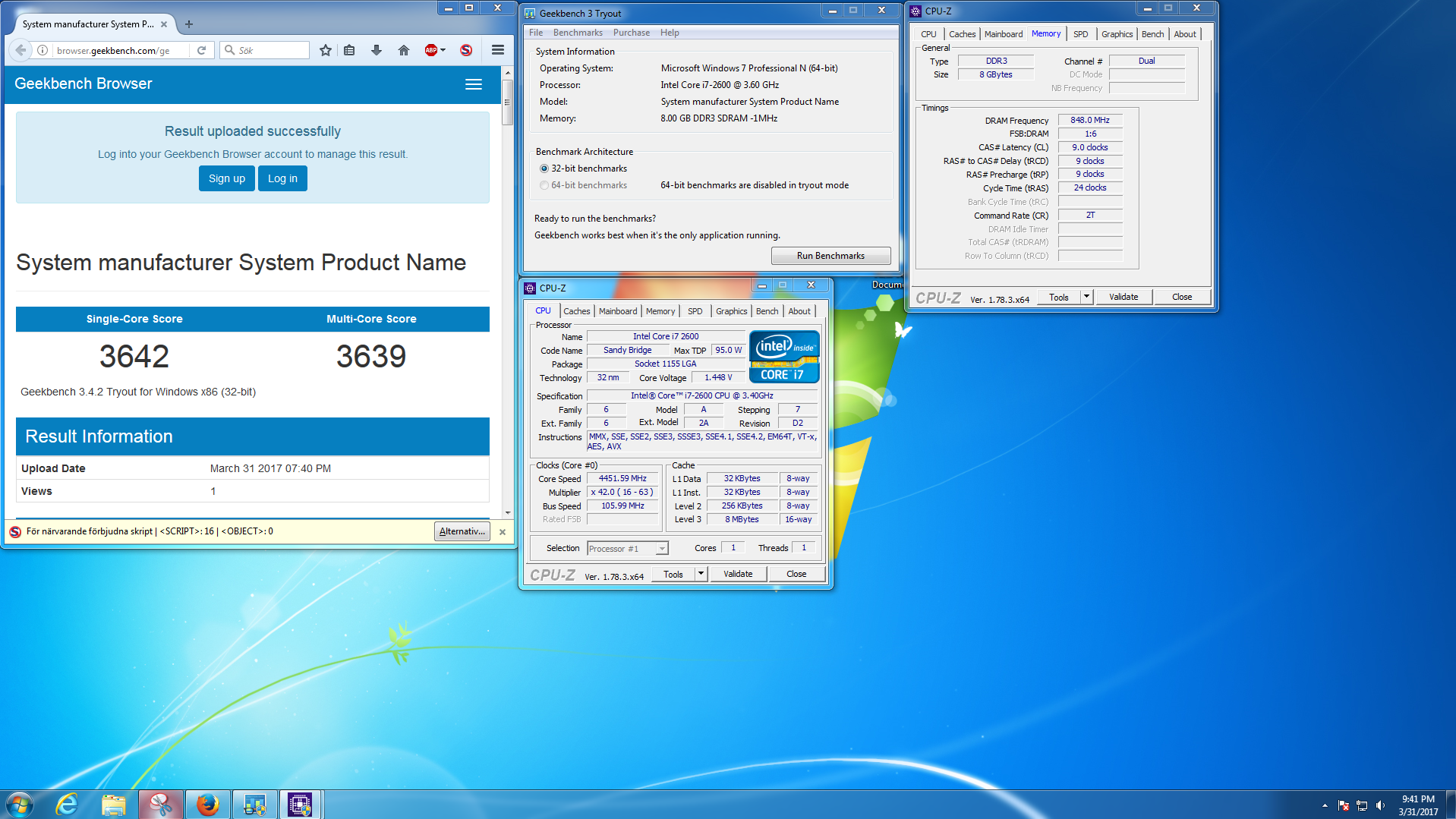The width and height of the screenshot is (1456, 819).
Task: Open Windows Start menu
Action: [20, 805]
